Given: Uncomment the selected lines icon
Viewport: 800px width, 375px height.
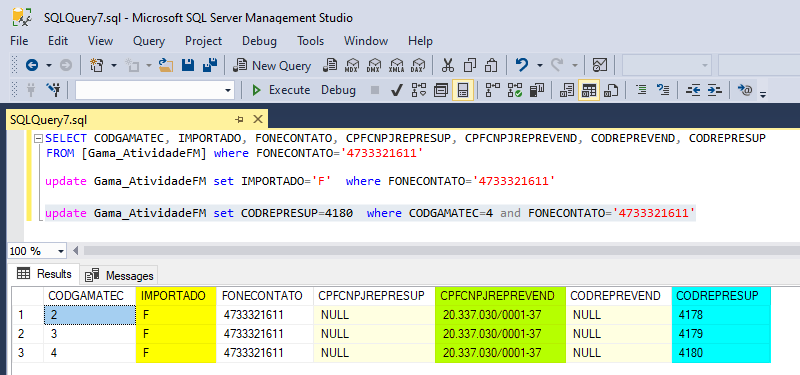Looking at the screenshot, I should click(663, 90).
